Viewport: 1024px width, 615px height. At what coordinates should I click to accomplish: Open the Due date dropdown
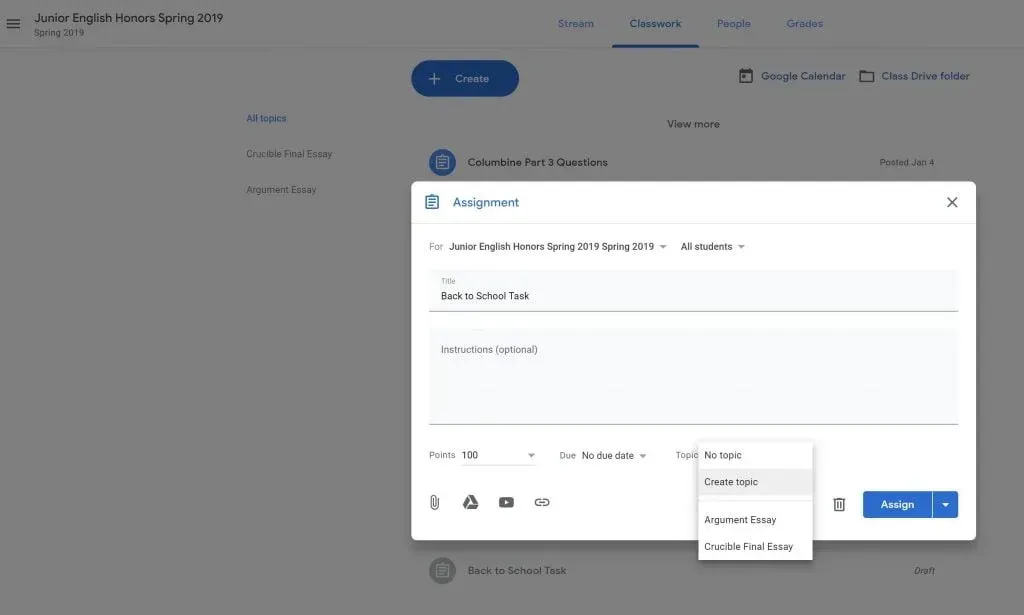614,456
